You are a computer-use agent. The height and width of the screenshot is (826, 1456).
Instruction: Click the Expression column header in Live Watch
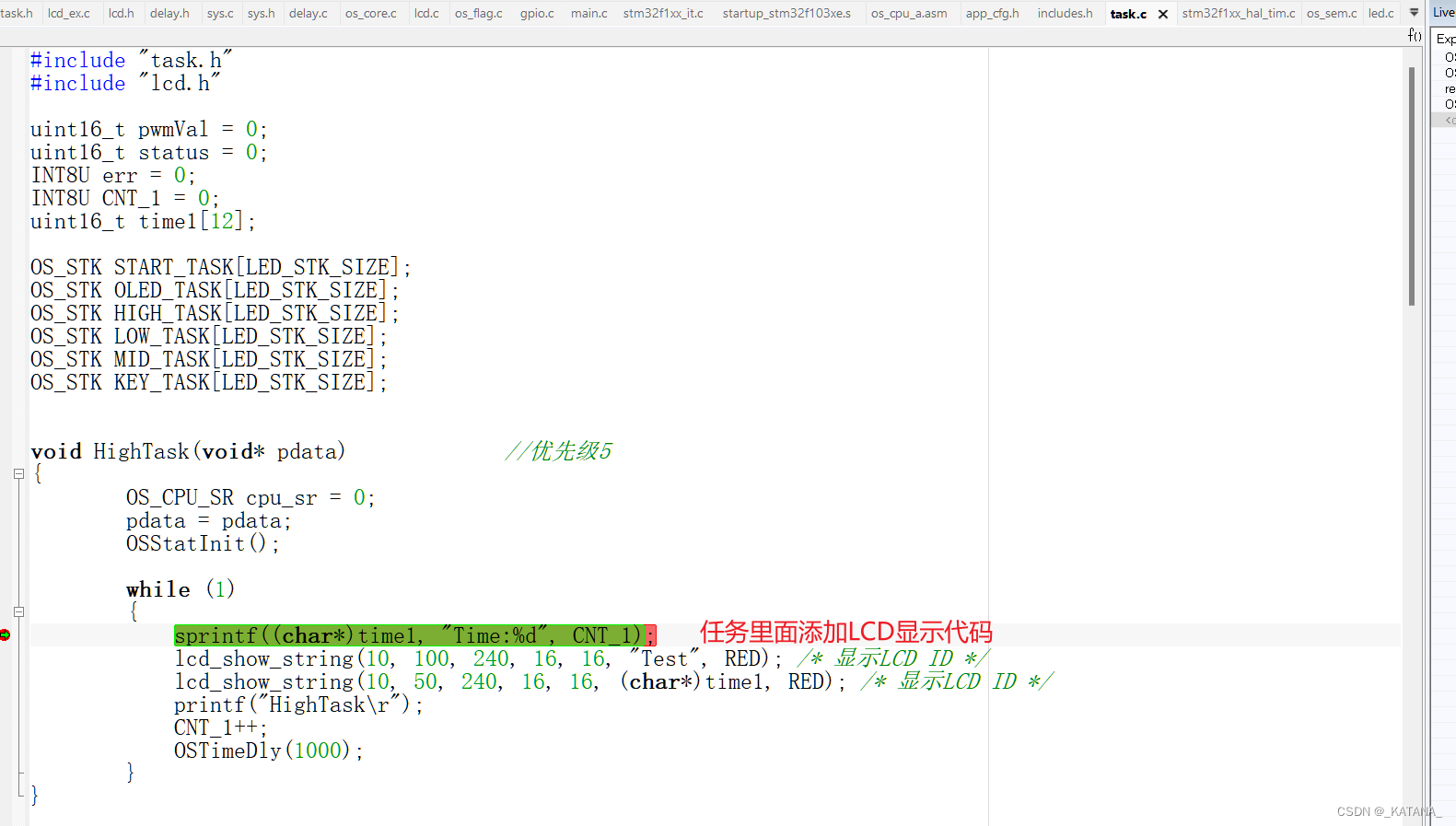pos(1446,39)
